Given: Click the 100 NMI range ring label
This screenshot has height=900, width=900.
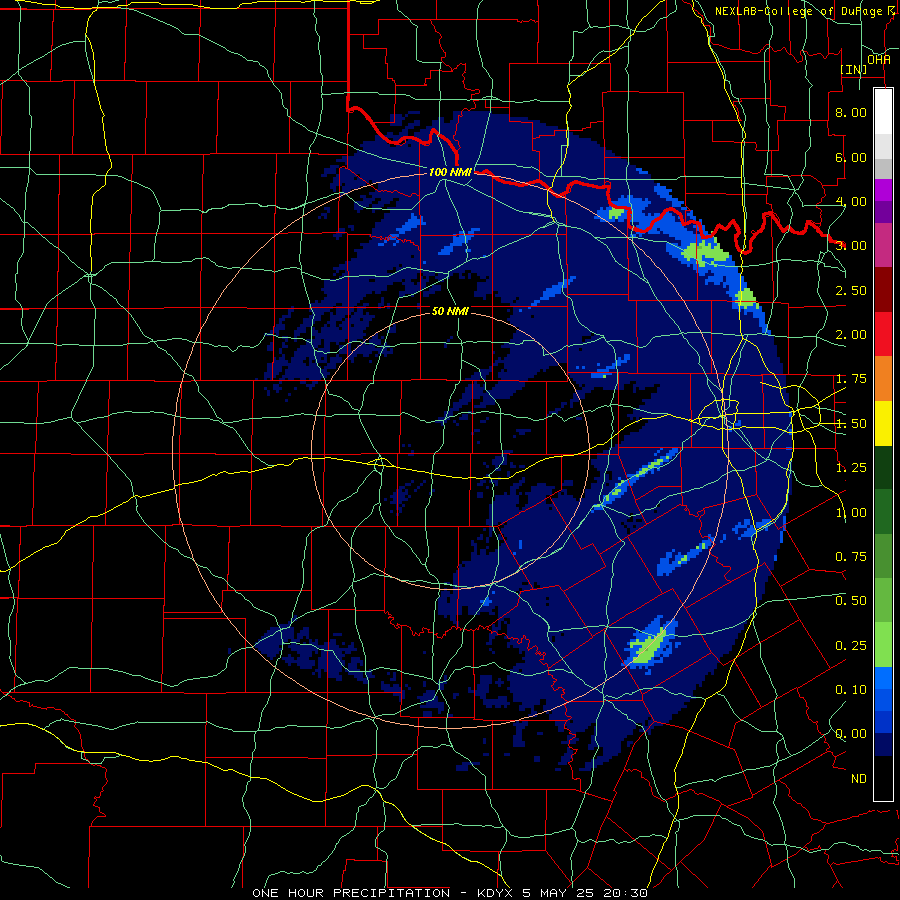Looking at the screenshot, I should 450,172.
